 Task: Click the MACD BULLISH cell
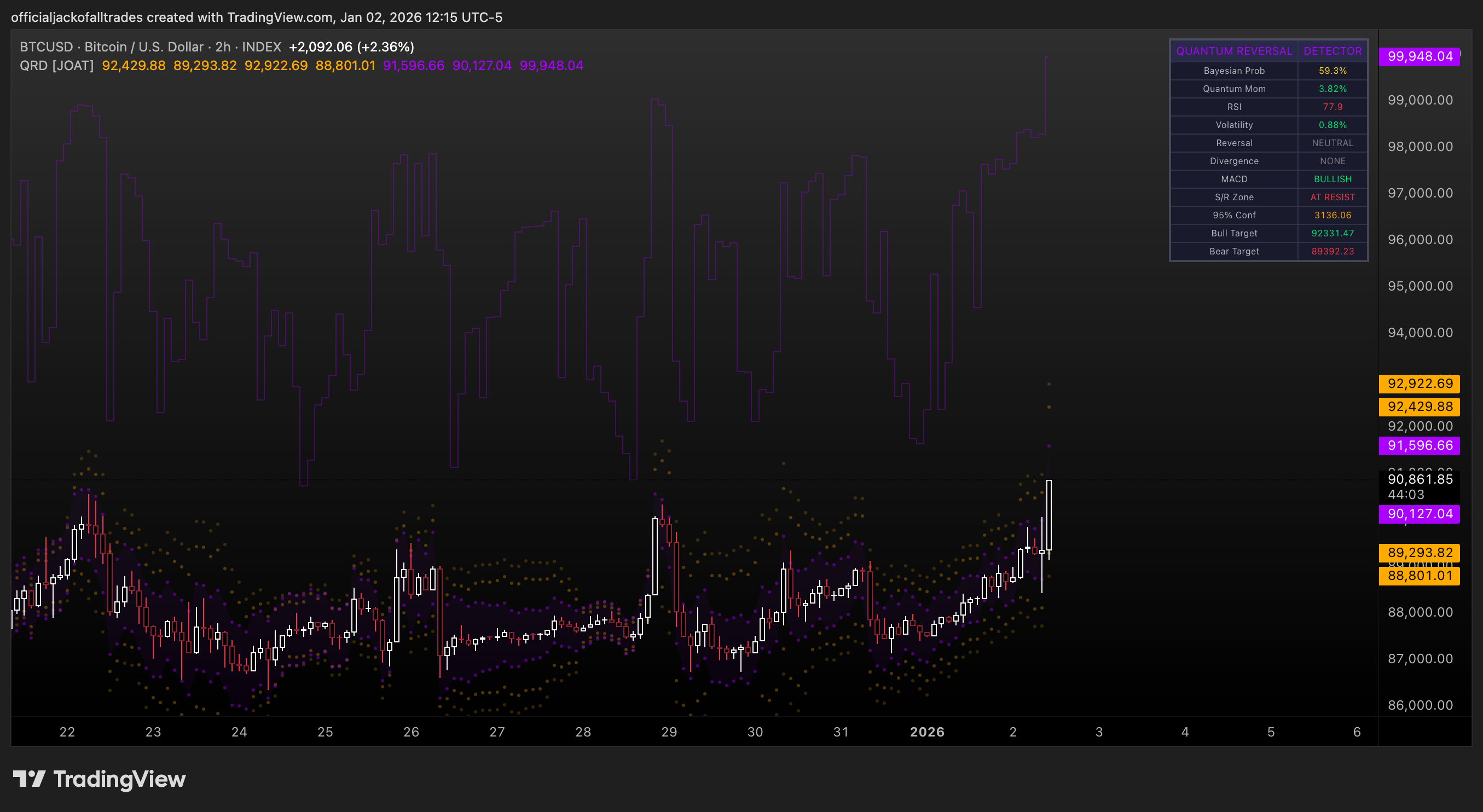(x=1332, y=179)
